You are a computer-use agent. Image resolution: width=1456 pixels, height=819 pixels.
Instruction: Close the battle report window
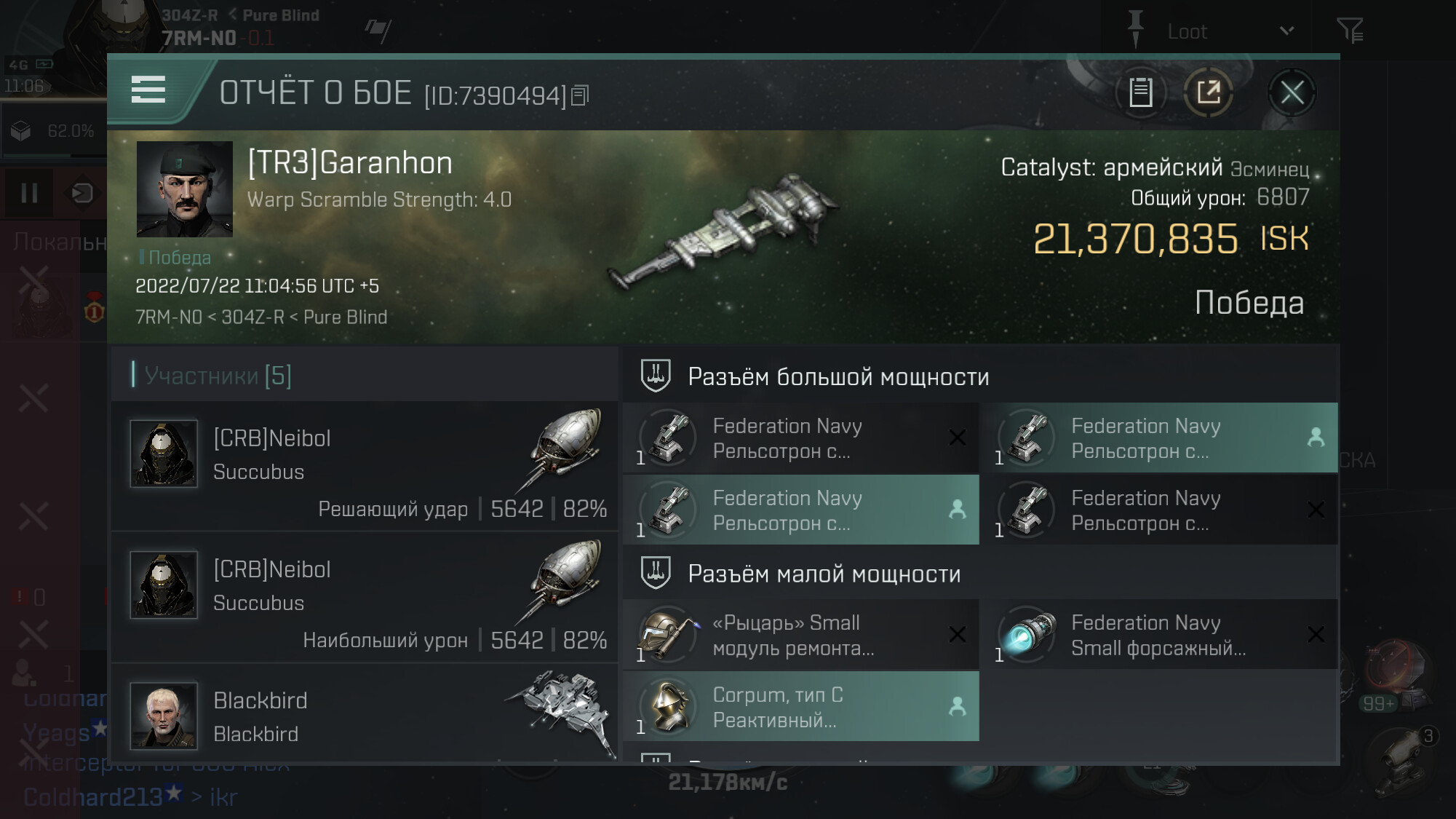pyautogui.click(x=1292, y=92)
